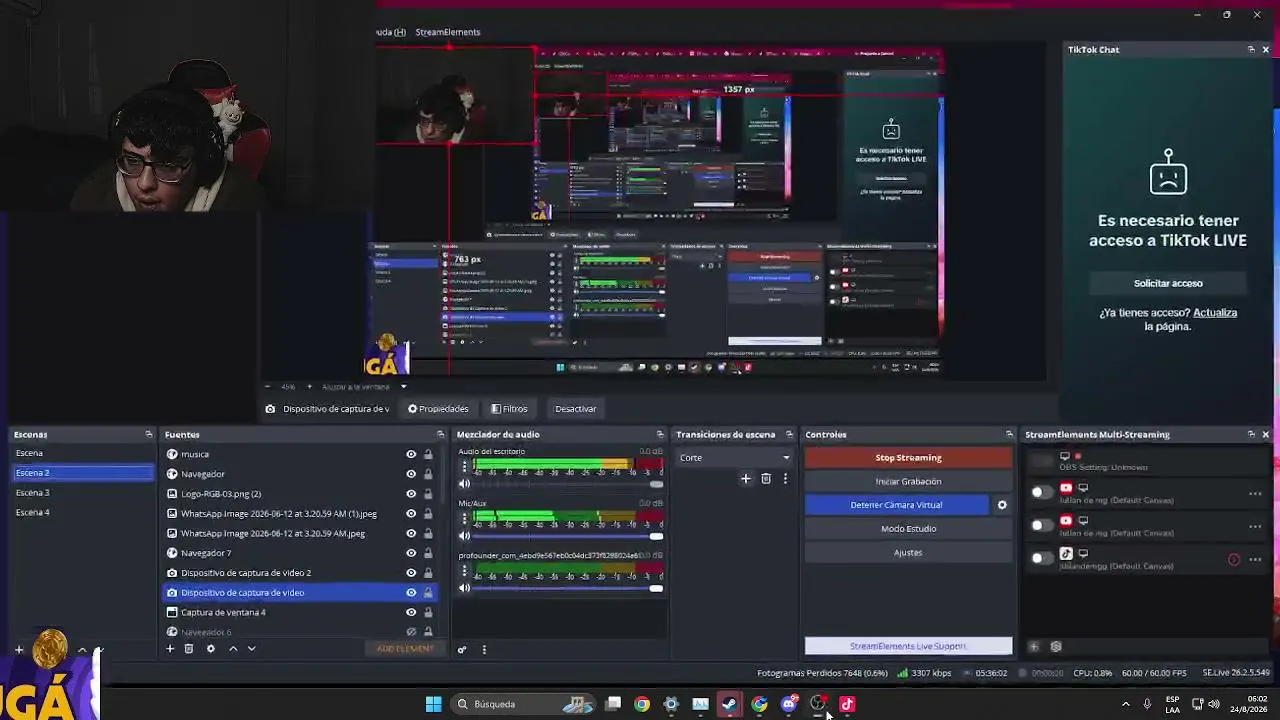Add a new scene with the plus icon
Image resolution: width=1280 pixels, height=720 pixels.
pos(18,650)
